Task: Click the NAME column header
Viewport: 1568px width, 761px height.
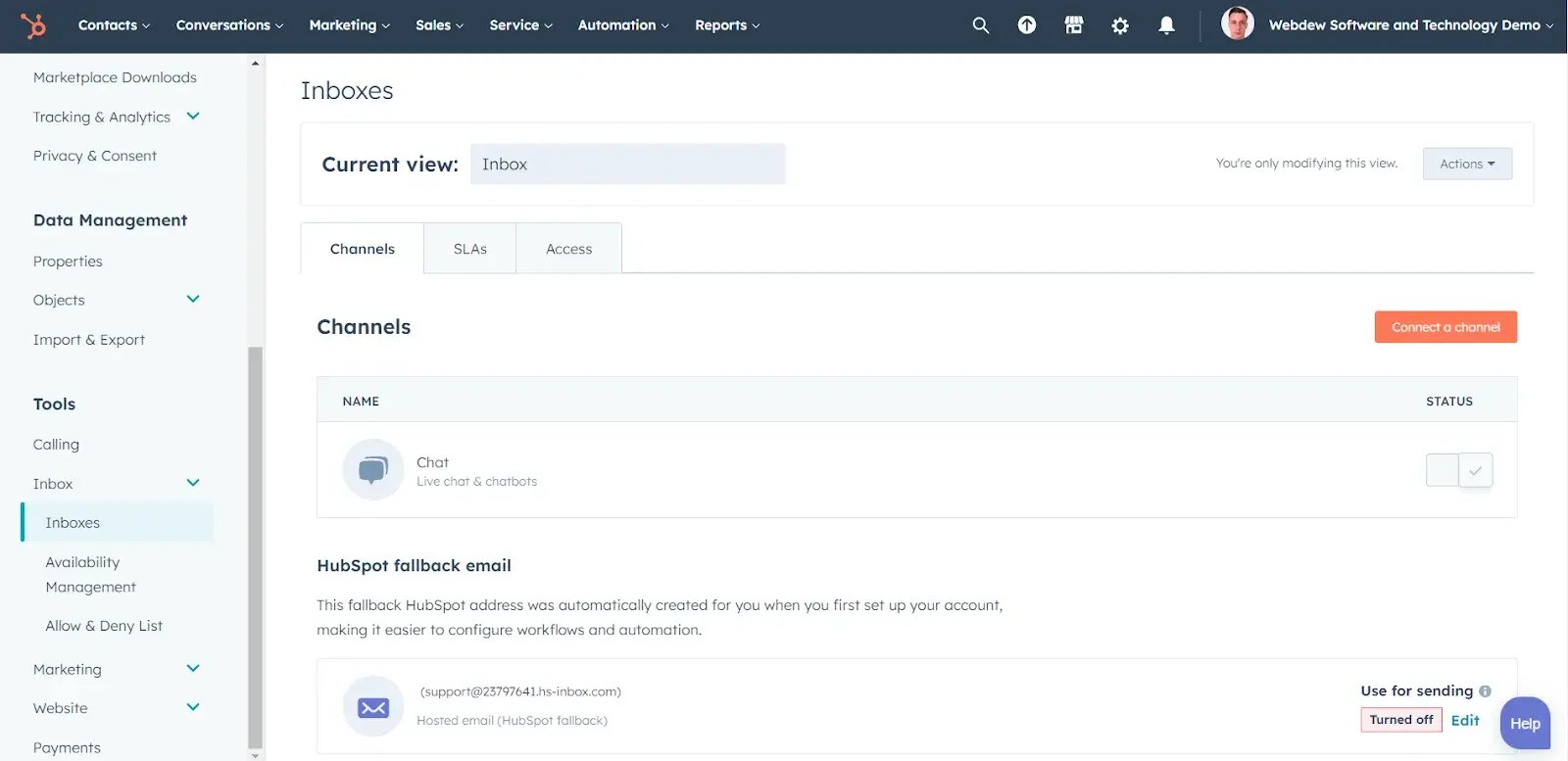Action: [361, 402]
